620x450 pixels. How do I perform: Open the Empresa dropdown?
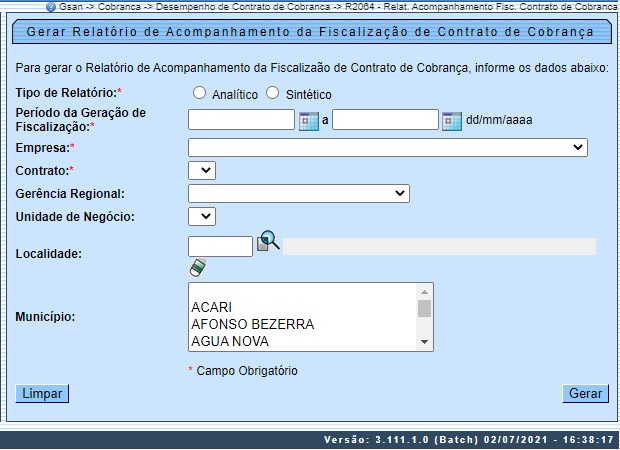(387, 148)
